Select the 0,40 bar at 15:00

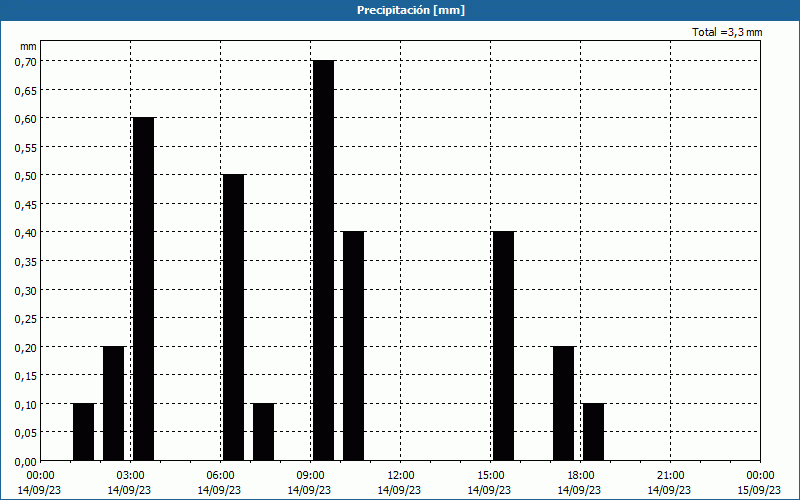pos(504,346)
